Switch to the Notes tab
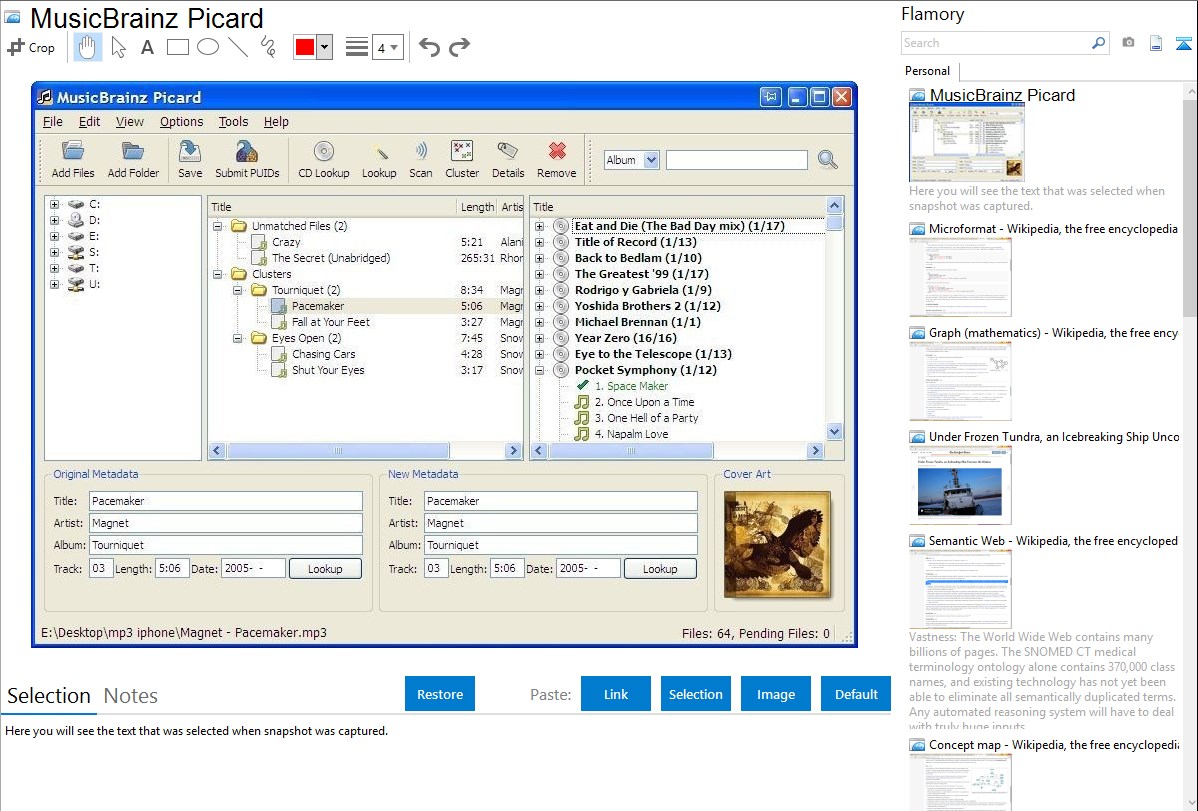This screenshot has height=811, width=1198. click(x=131, y=696)
